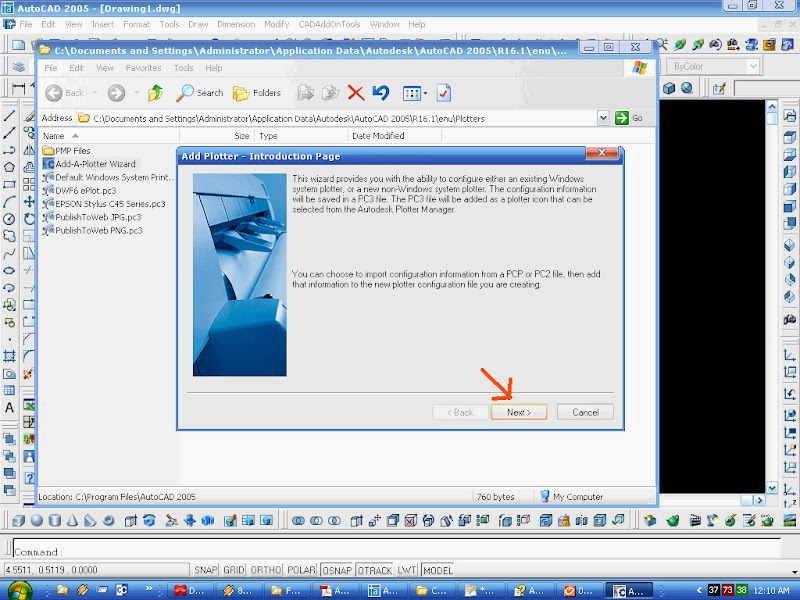This screenshot has height=600, width=800.
Task: Sort files by the Name column
Action: tap(109, 136)
